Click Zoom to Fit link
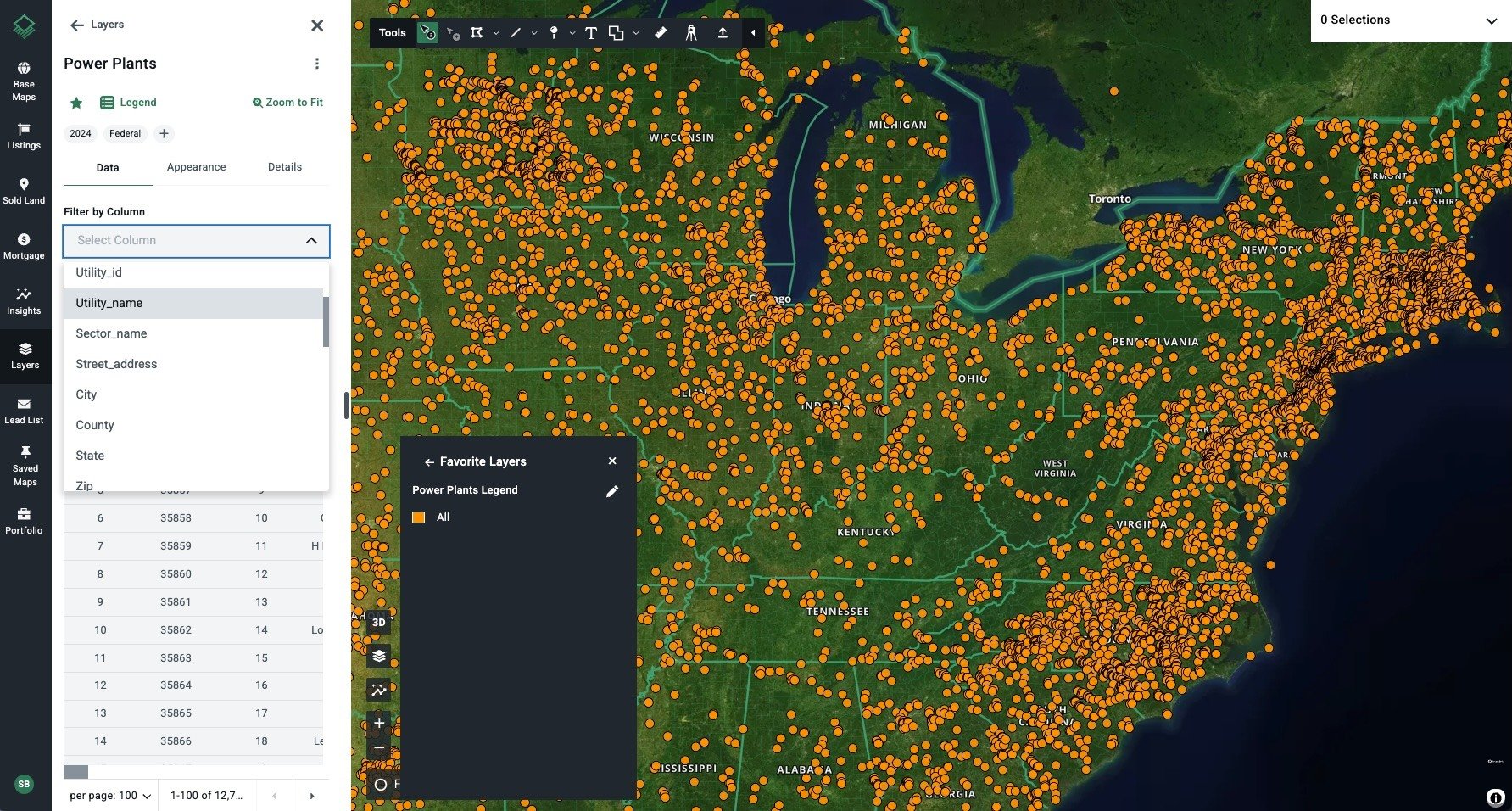The height and width of the screenshot is (811, 1512). (x=287, y=103)
